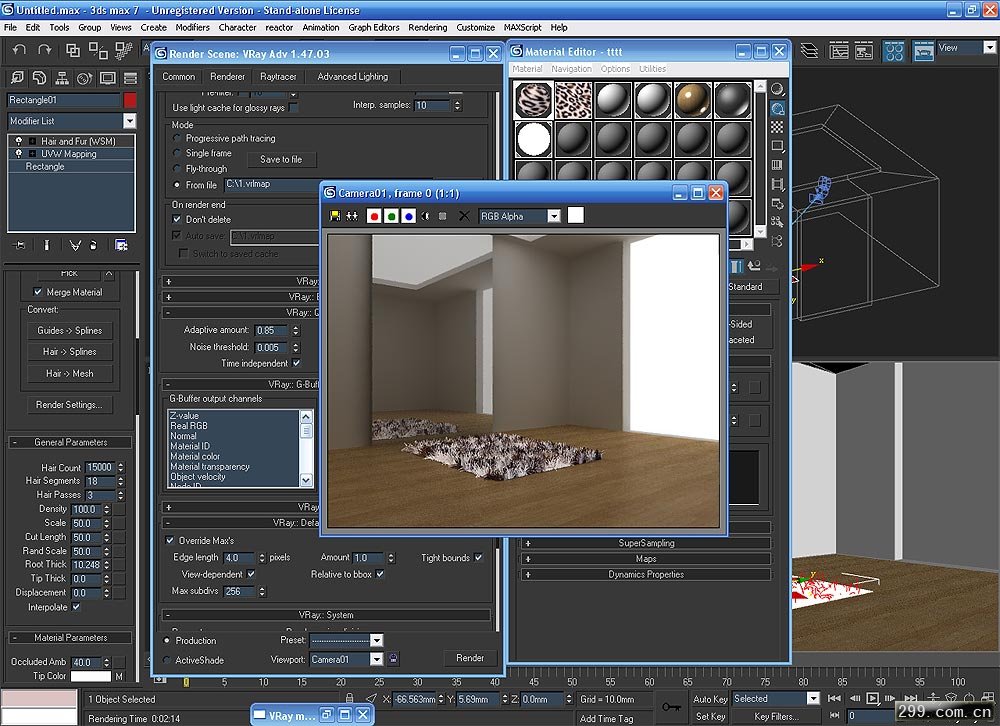1000x726 pixels.
Task: Open the Selected key filter dropdown
Action: point(812,699)
